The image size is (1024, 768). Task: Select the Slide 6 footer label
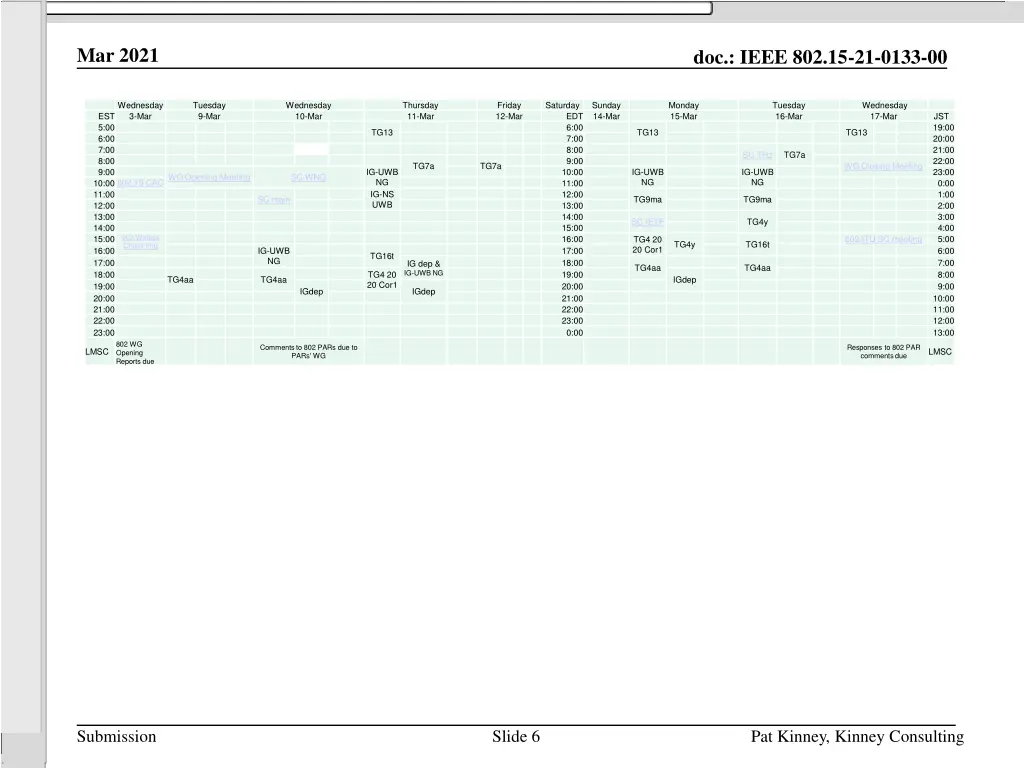[516, 737]
